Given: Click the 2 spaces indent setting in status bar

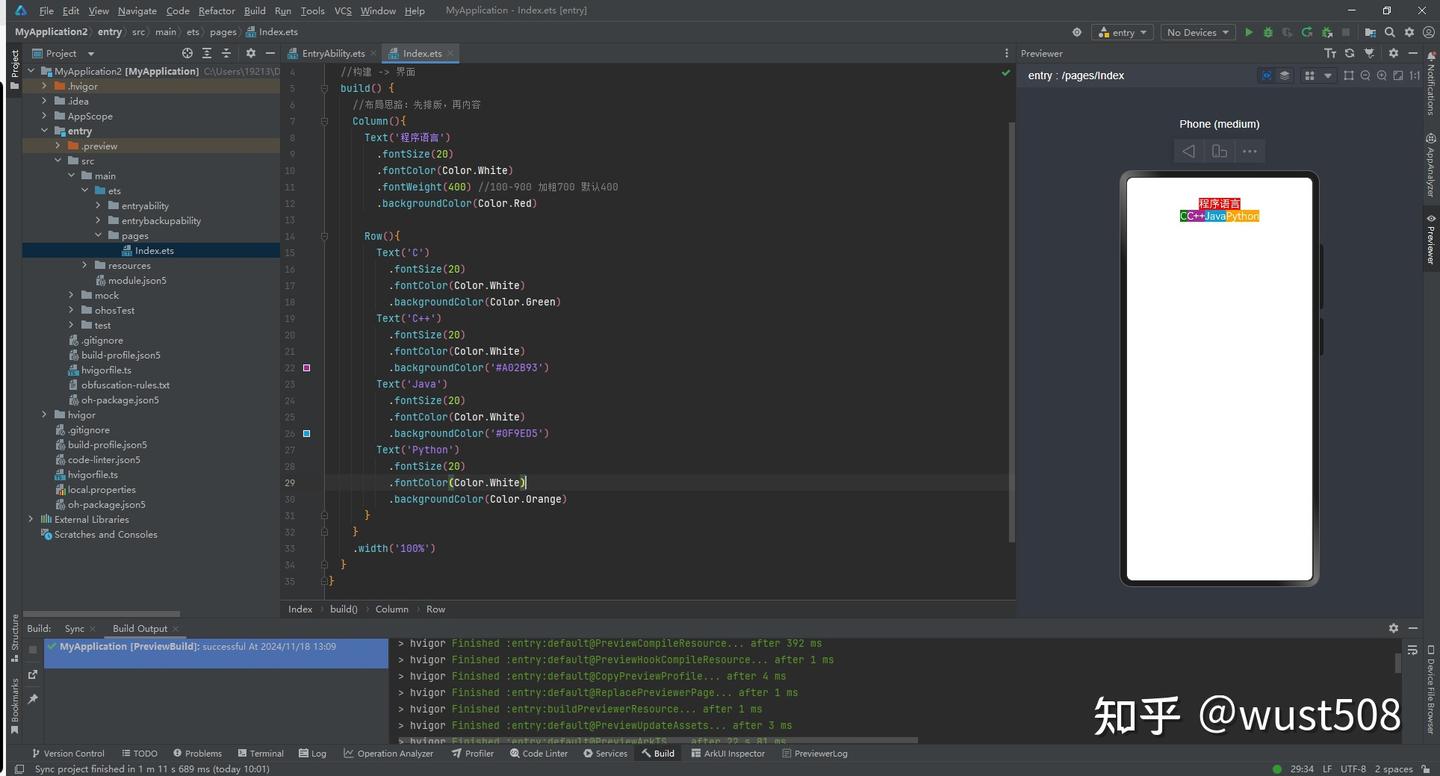Looking at the screenshot, I should coord(1394,769).
